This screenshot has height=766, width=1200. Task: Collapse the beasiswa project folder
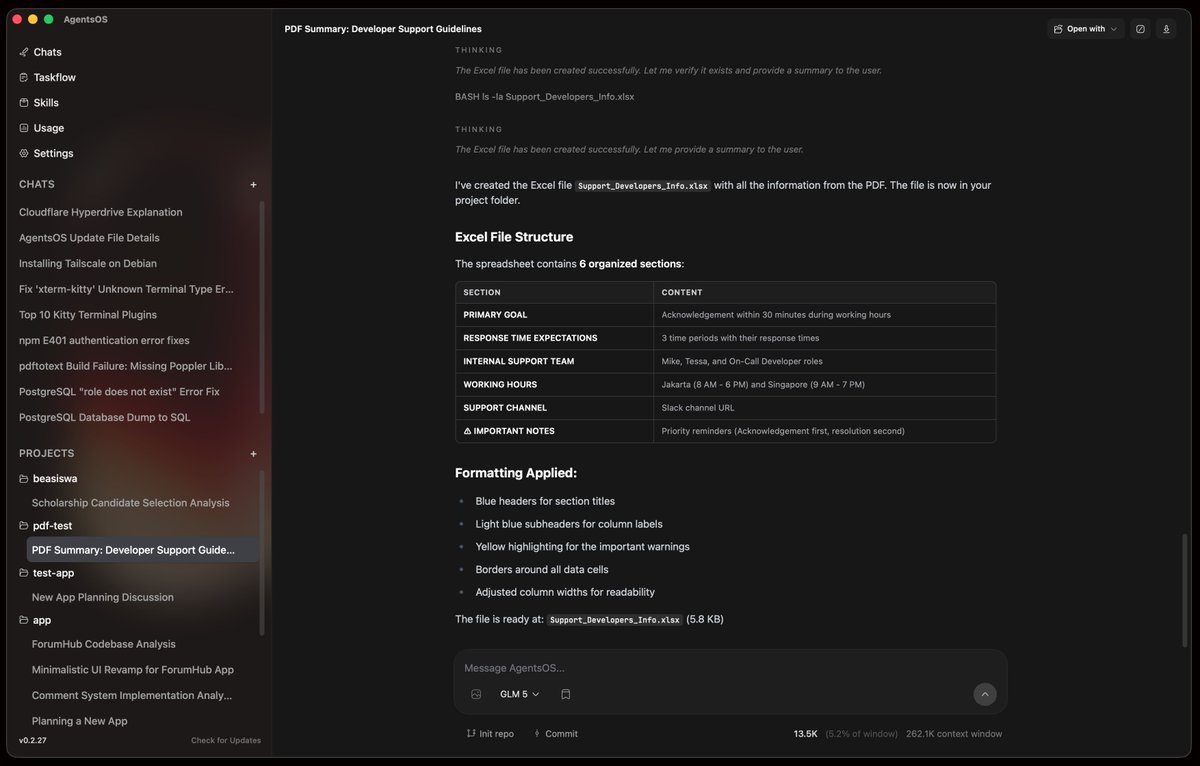pos(48,479)
